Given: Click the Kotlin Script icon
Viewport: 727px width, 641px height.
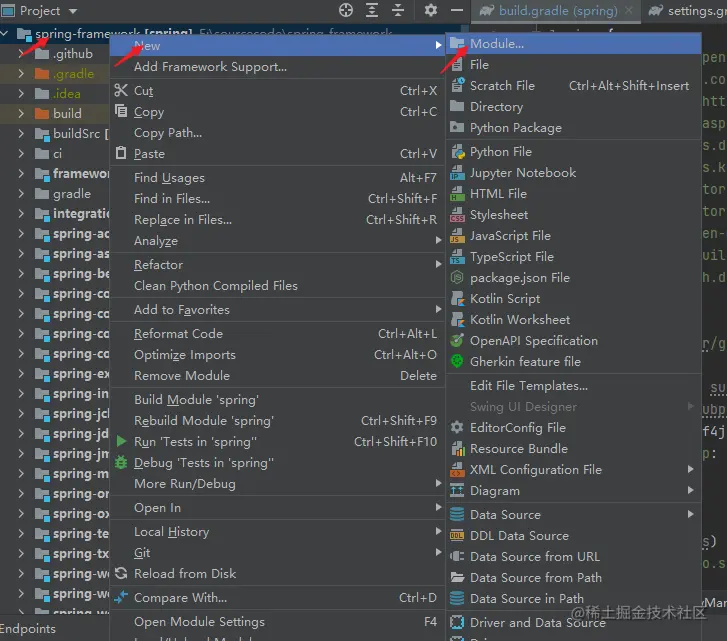Looking at the screenshot, I should pos(457,298).
